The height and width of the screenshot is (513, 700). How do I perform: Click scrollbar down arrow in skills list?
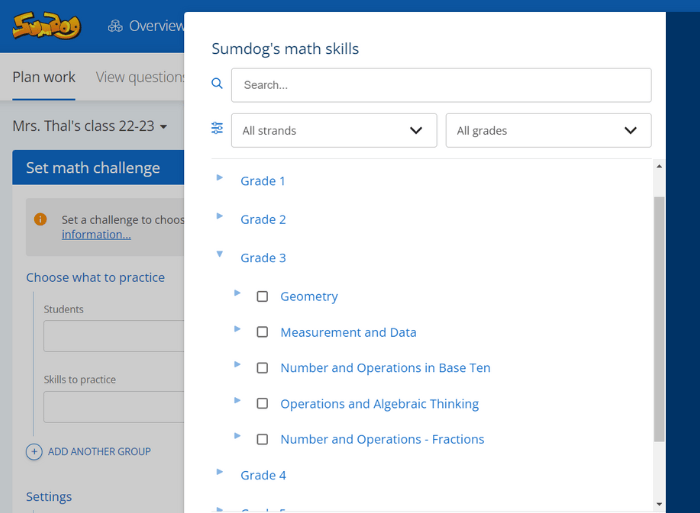(x=659, y=504)
